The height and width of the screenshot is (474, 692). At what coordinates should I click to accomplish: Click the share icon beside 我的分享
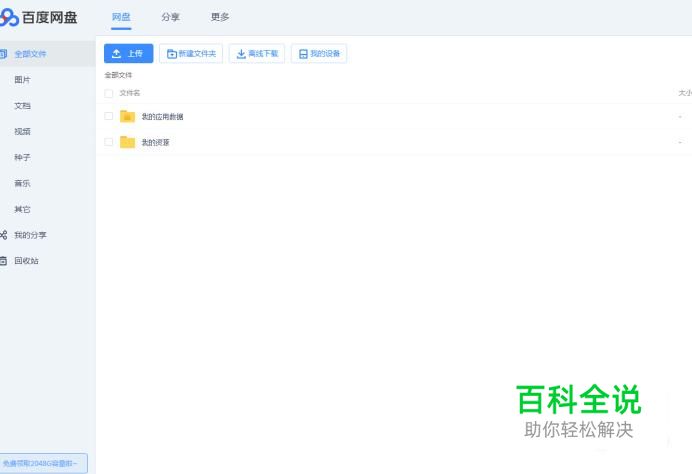(3, 235)
